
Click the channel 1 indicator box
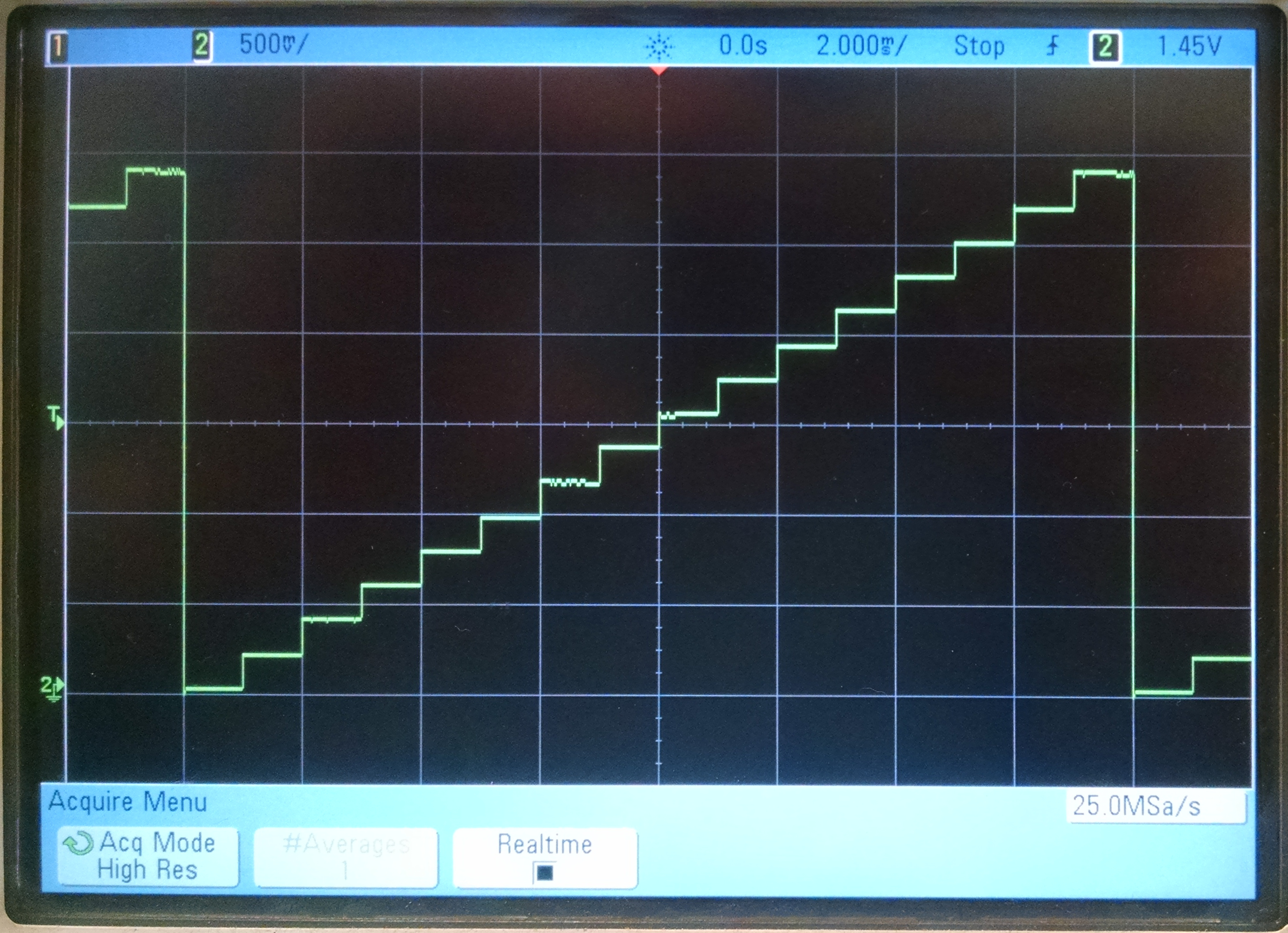[58, 46]
